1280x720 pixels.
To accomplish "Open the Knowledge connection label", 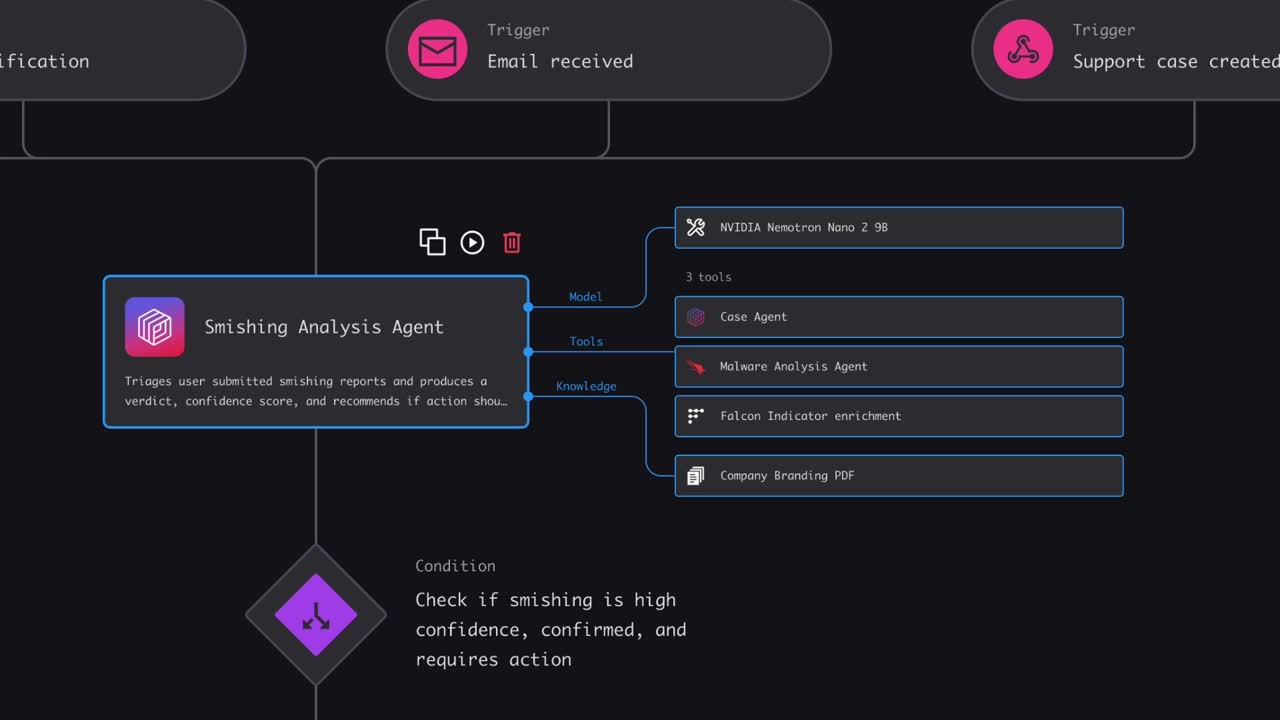I will 586,386.
